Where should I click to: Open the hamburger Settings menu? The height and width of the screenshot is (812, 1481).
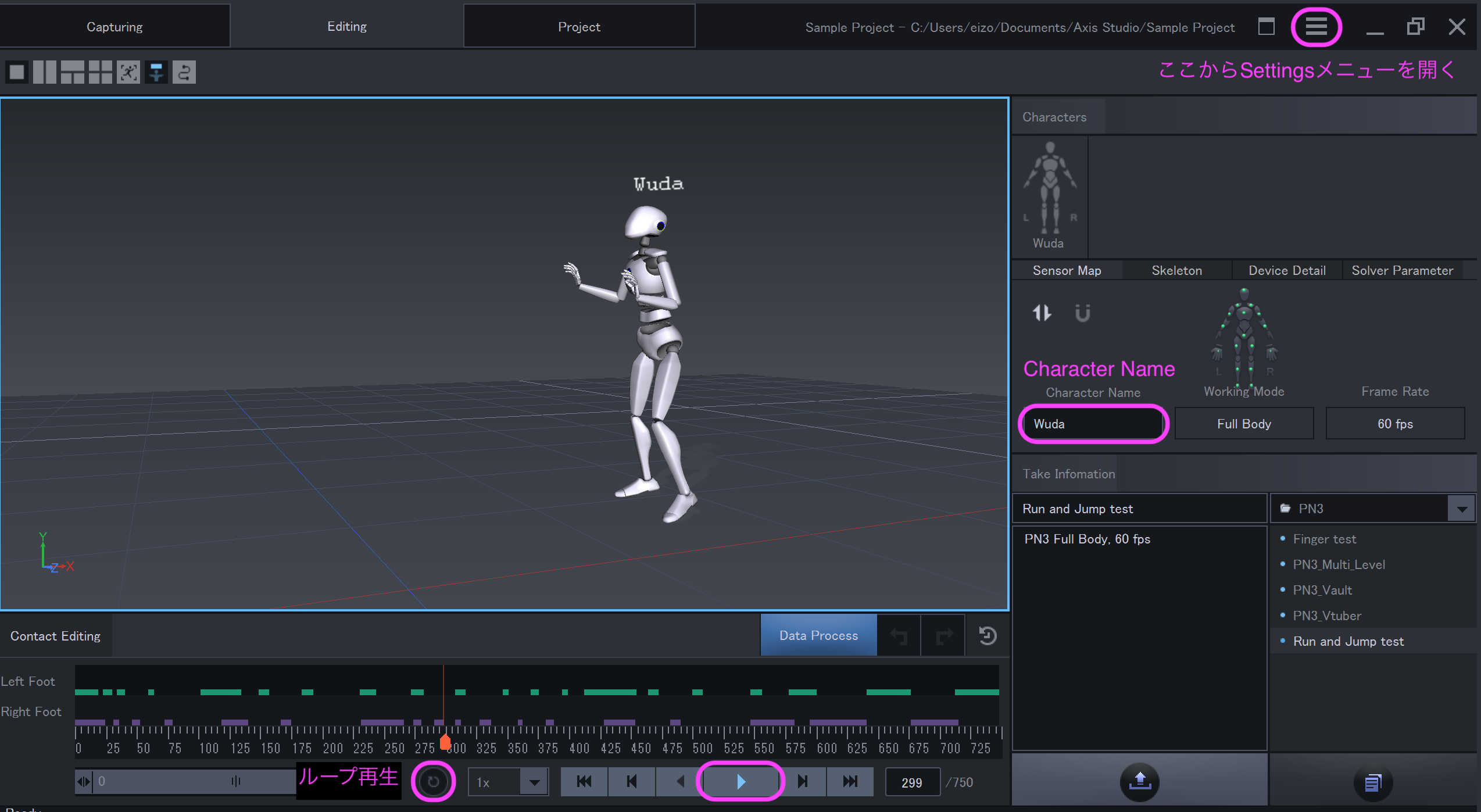(1316, 27)
